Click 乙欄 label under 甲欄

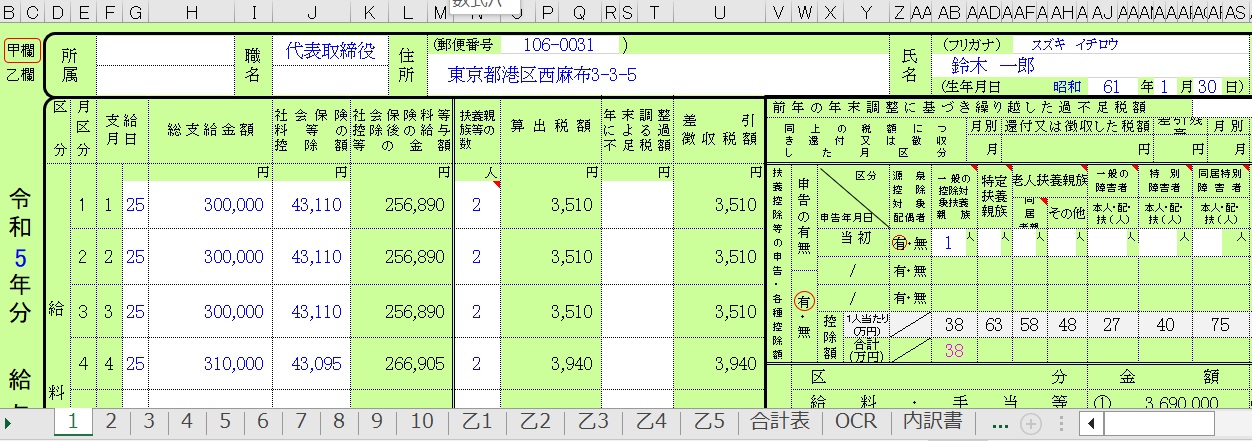coord(22,74)
